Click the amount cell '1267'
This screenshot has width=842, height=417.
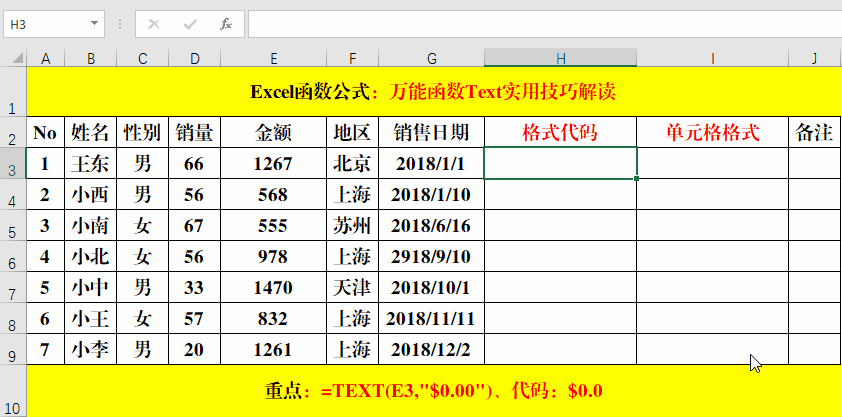point(273,163)
